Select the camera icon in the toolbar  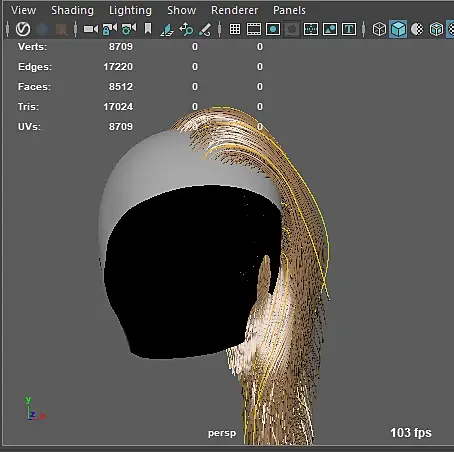(x=91, y=29)
